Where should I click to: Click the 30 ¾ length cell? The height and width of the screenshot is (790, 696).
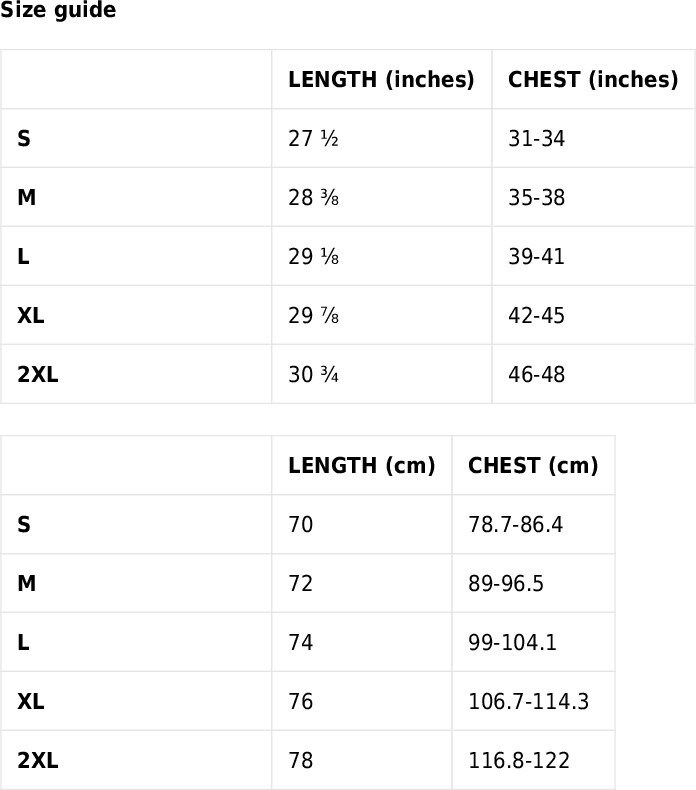click(x=382, y=374)
